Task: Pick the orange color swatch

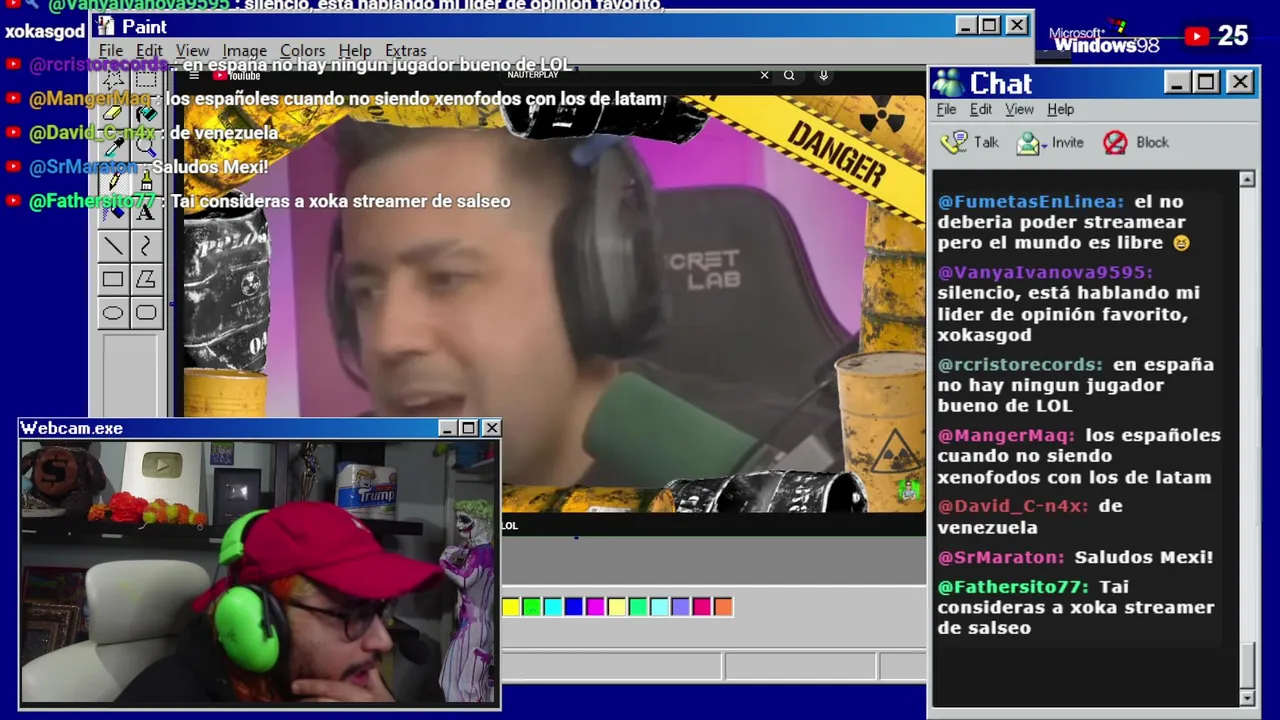Action: point(722,606)
